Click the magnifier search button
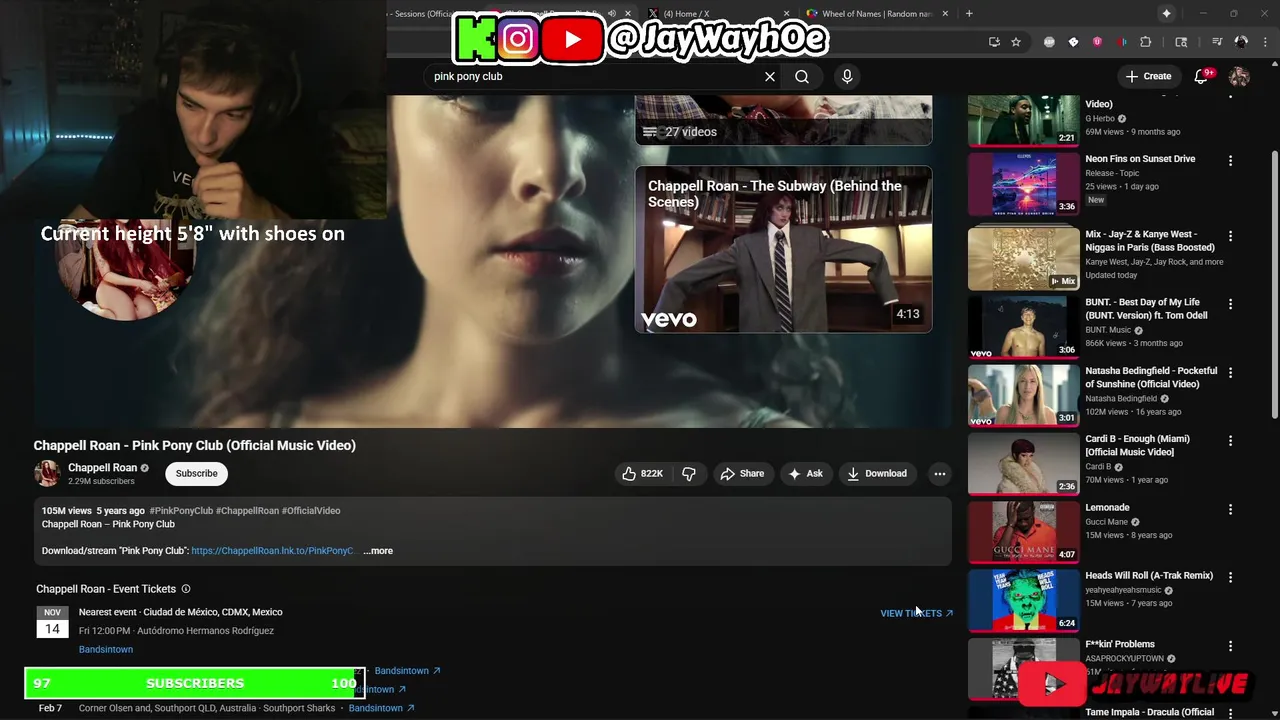Viewport: 1280px width, 720px height. point(802,76)
